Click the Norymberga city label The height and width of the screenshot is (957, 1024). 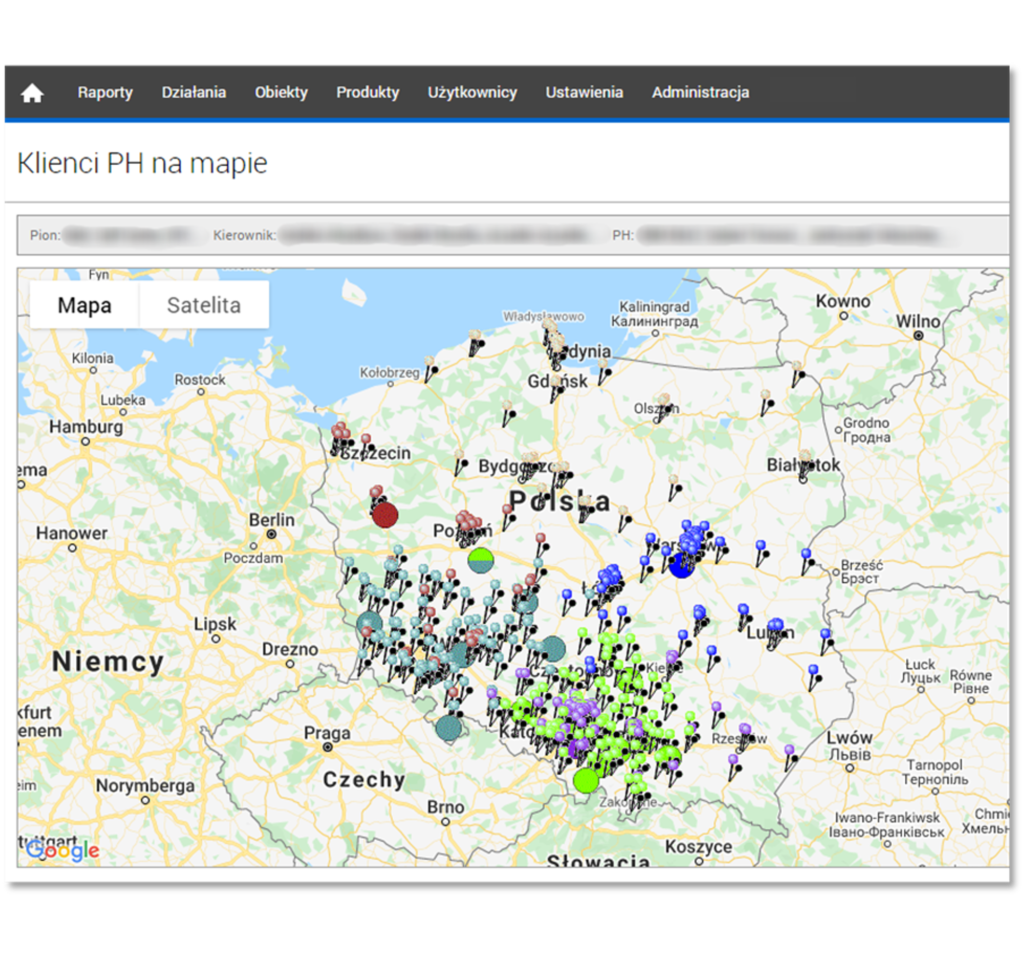point(145,786)
